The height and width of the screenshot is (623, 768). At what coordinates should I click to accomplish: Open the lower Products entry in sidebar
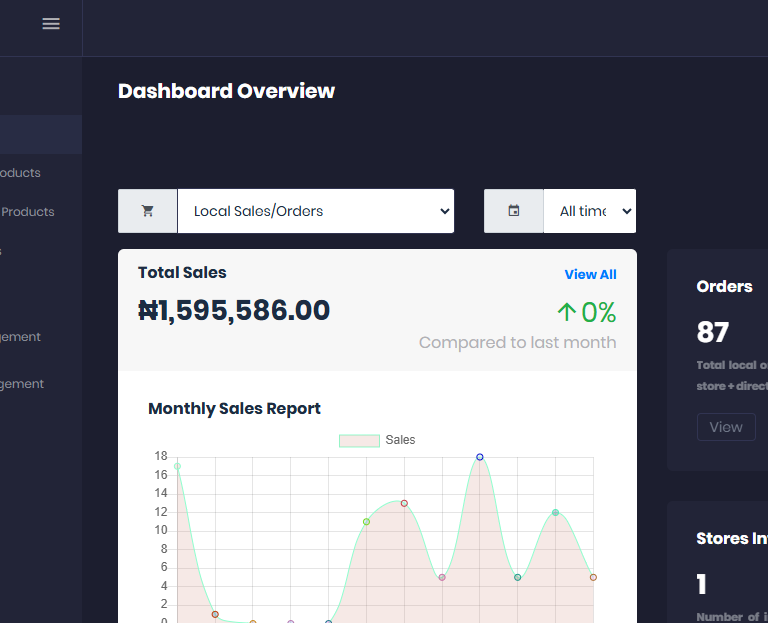[x=27, y=212]
